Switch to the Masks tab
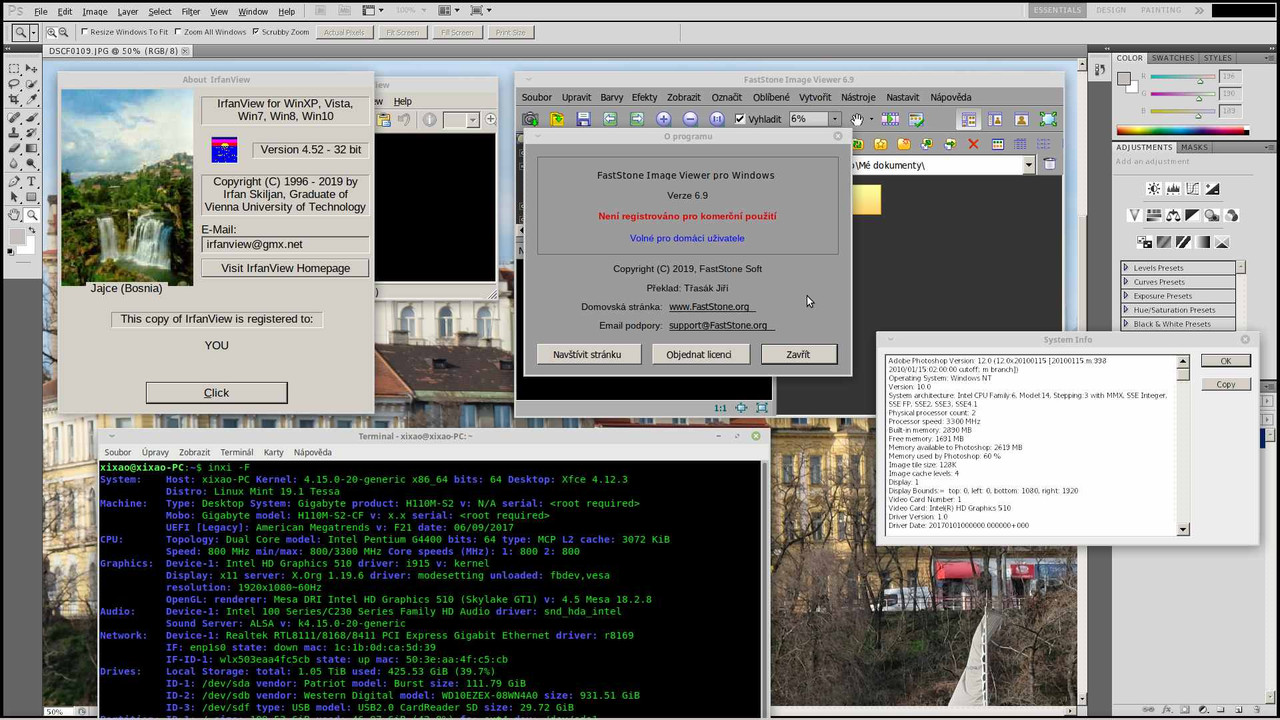The image size is (1280, 720). coord(1194,147)
